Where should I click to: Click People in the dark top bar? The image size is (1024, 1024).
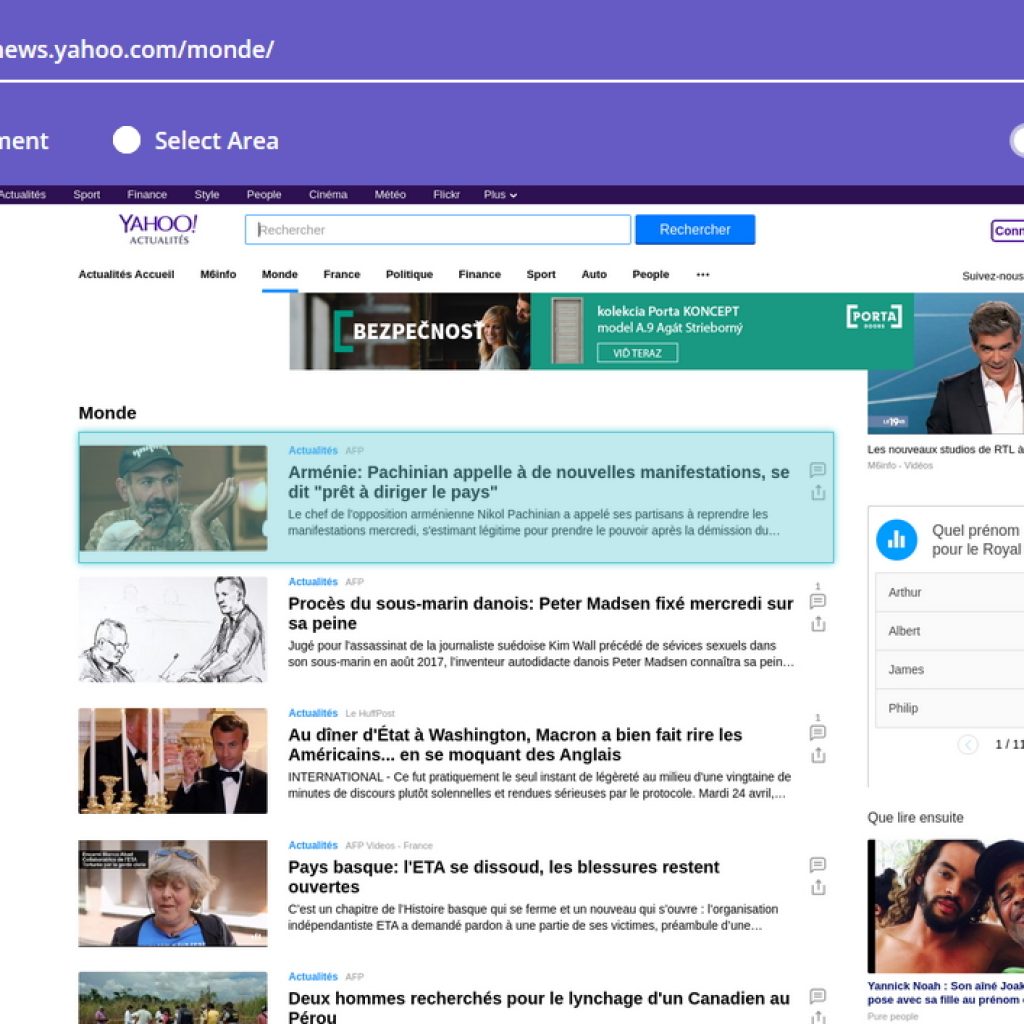(264, 195)
